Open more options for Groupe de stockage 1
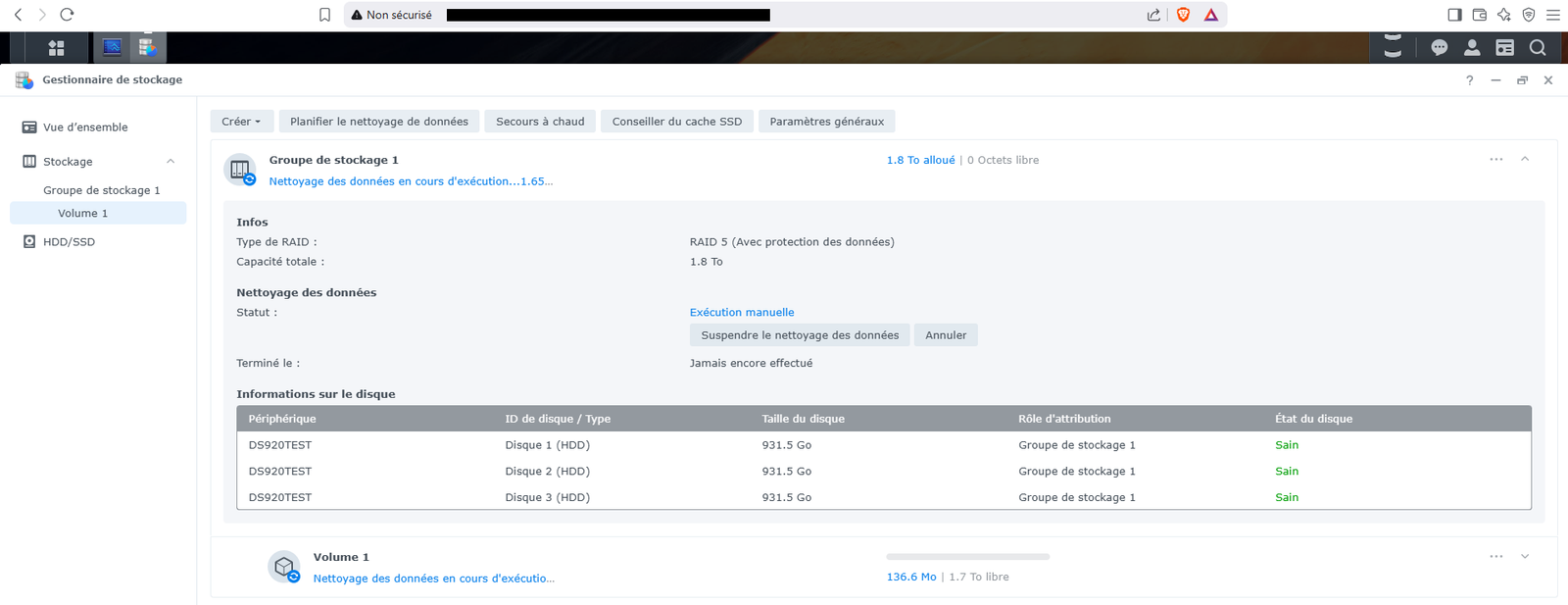The height and width of the screenshot is (605, 1568). click(x=1496, y=159)
